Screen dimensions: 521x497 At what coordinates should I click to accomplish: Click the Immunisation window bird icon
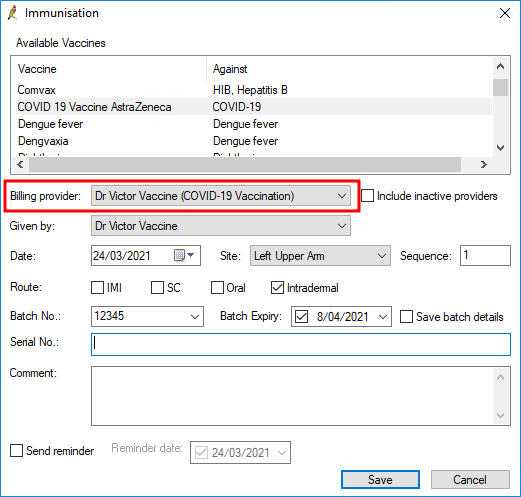click(13, 13)
